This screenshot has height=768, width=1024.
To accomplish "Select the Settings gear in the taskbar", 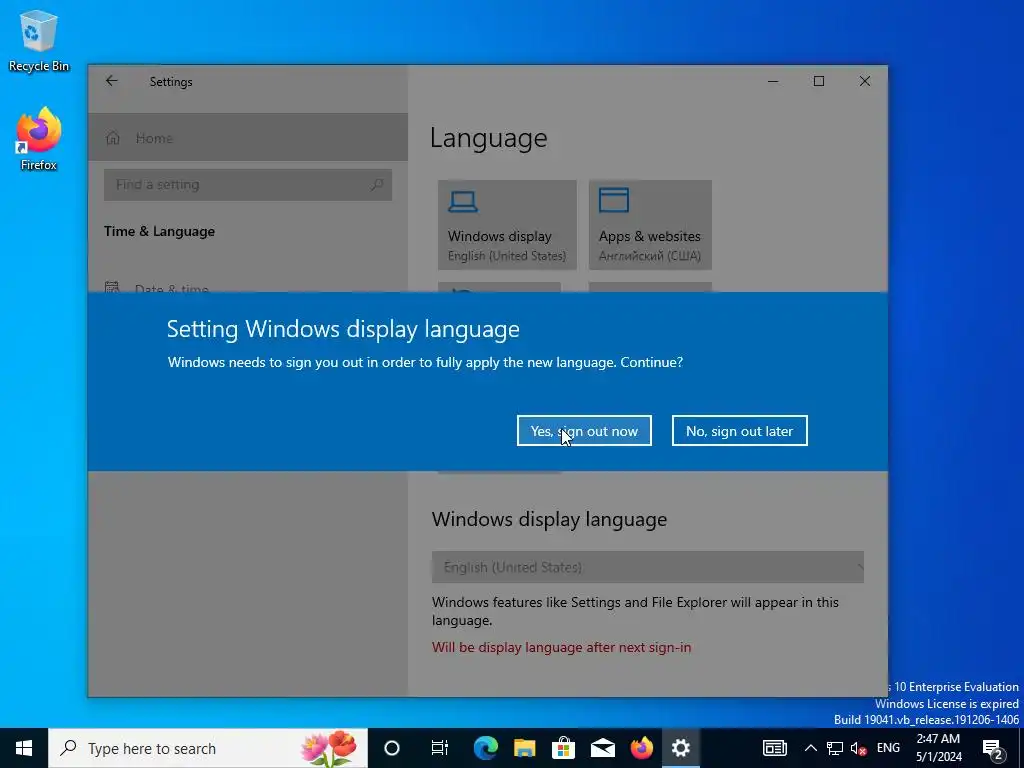I will 680,748.
